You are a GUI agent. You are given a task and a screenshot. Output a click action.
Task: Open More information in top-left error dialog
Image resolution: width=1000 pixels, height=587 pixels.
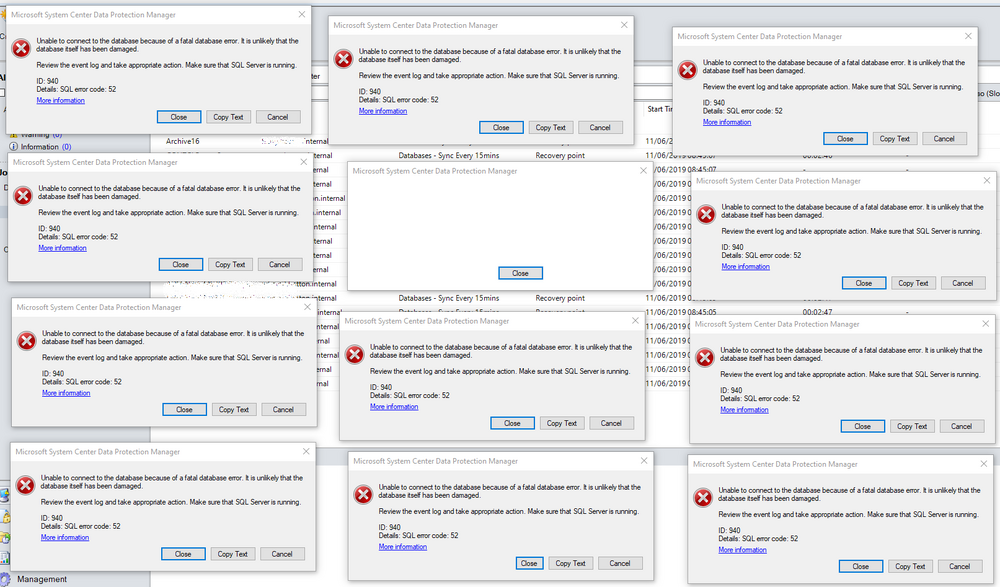(x=61, y=100)
